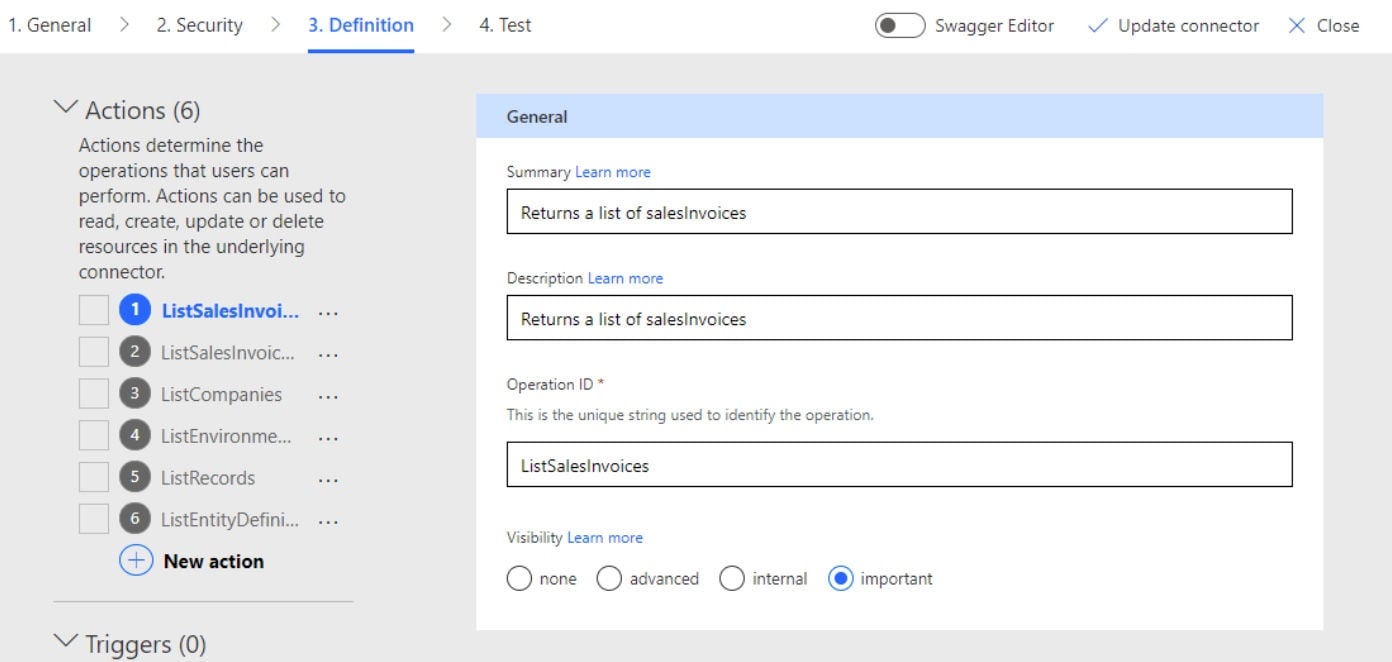Viewport: 1392px width, 662px height.
Task: Click the plus icon for New action
Action: click(x=135, y=561)
